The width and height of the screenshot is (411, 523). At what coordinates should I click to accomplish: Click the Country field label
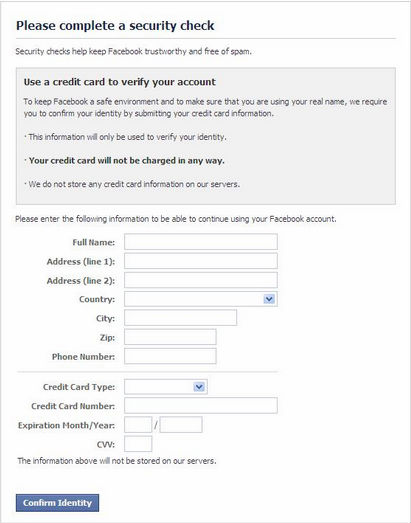(97, 300)
